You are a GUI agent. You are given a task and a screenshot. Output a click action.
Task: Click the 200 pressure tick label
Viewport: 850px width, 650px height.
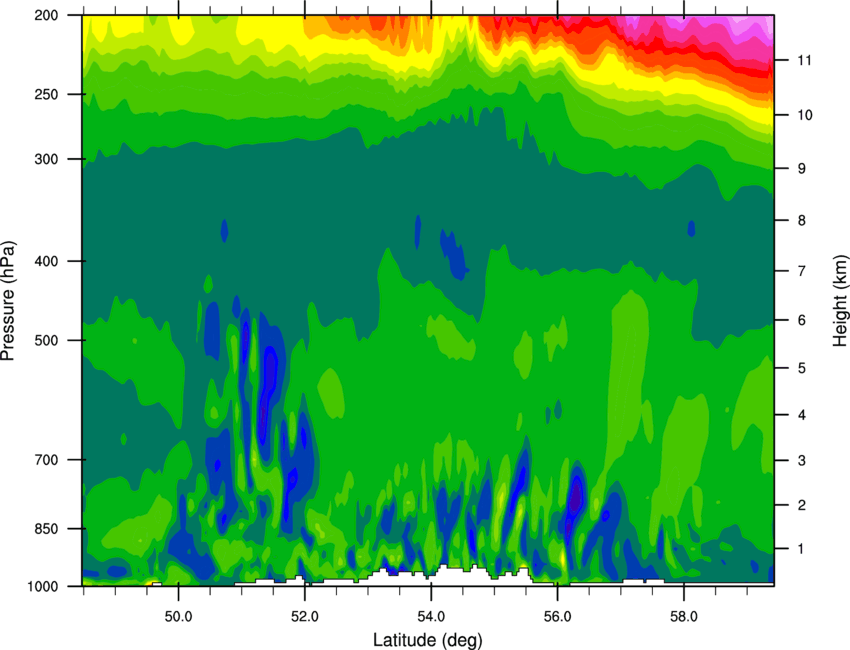pyautogui.click(x=47, y=15)
